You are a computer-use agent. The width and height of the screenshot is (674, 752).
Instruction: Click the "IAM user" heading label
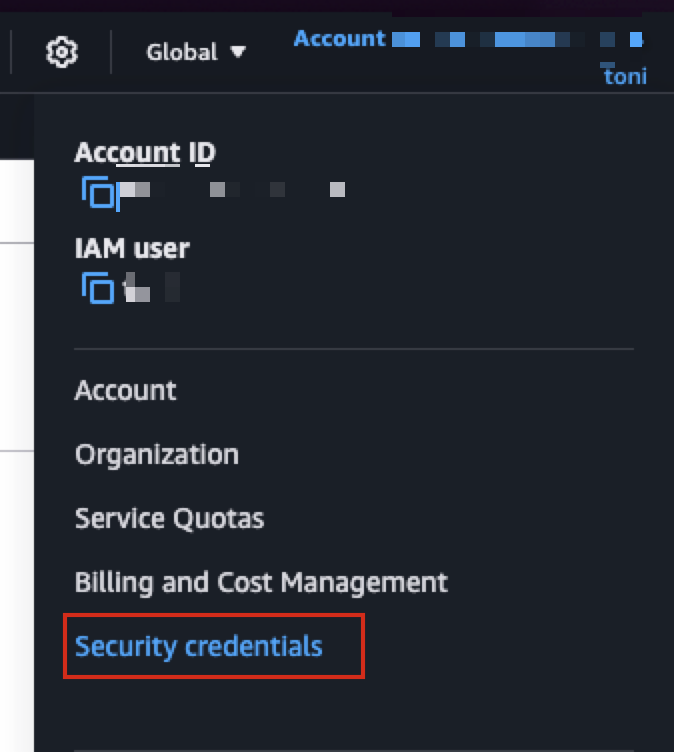tap(132, 248)
